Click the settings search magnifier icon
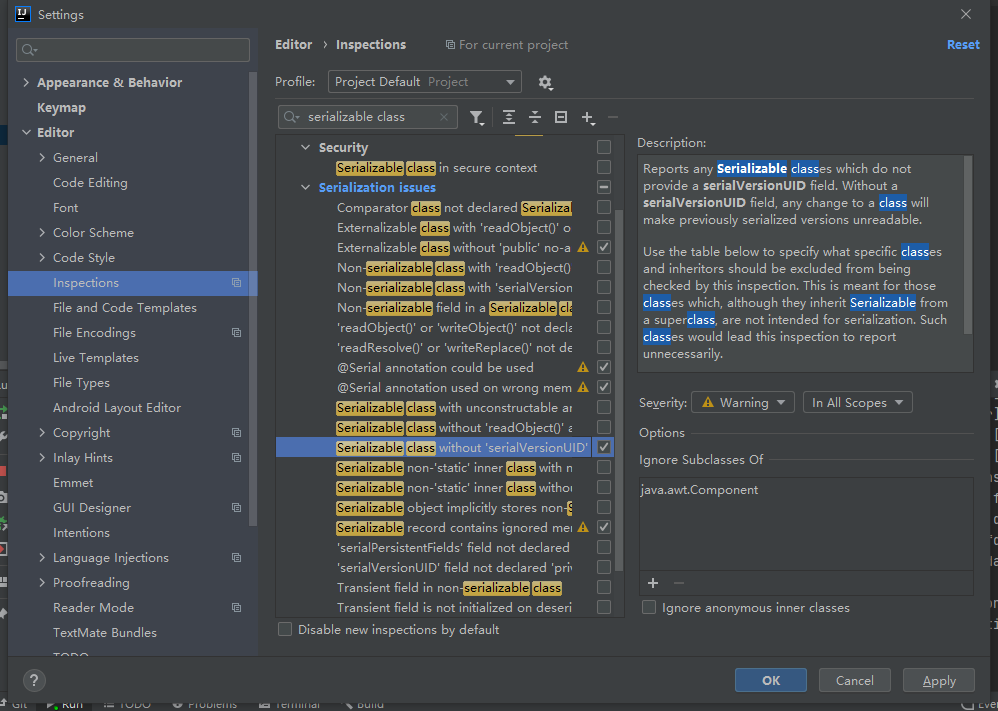This screenshot has width=998, height=711. (30, 50)
